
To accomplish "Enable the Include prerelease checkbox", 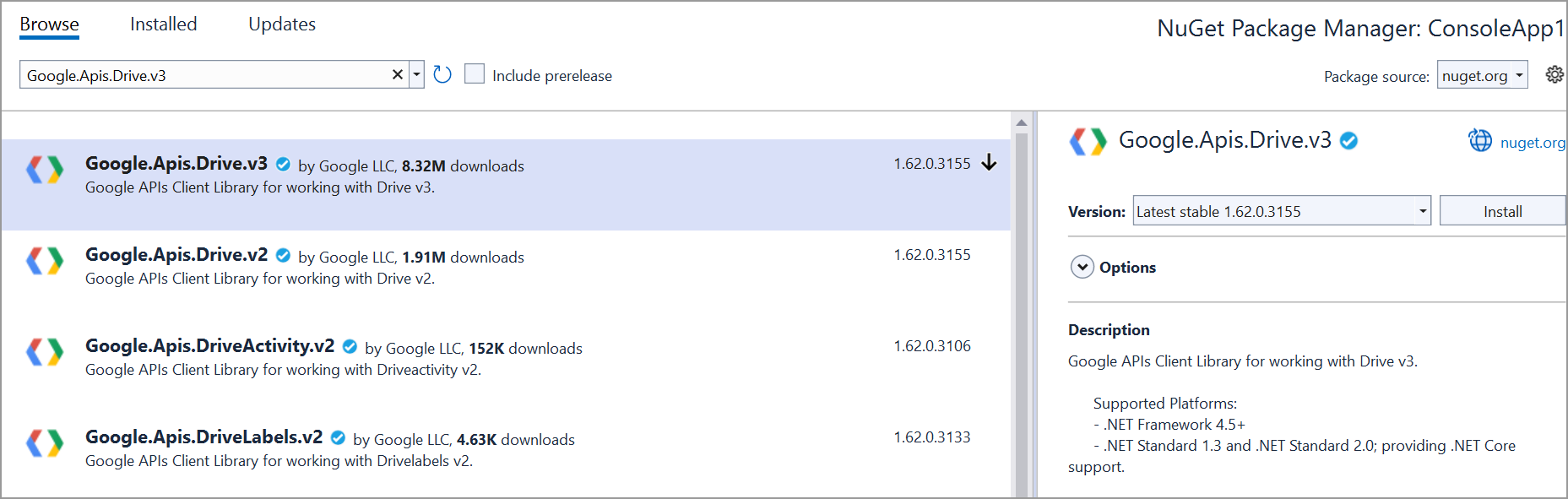I will point(475,74).
